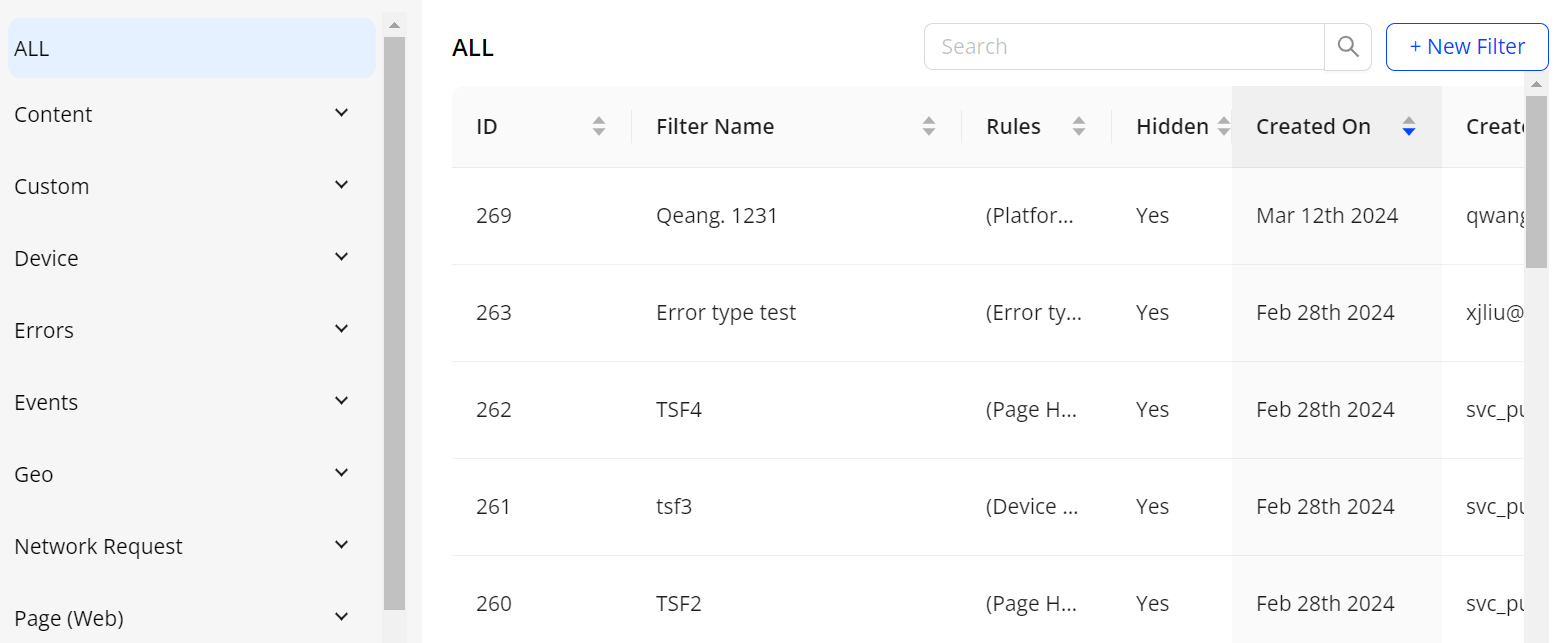Sort by Hidden column arrows
1561x643 pixels.
click(x=1223, y=126)
